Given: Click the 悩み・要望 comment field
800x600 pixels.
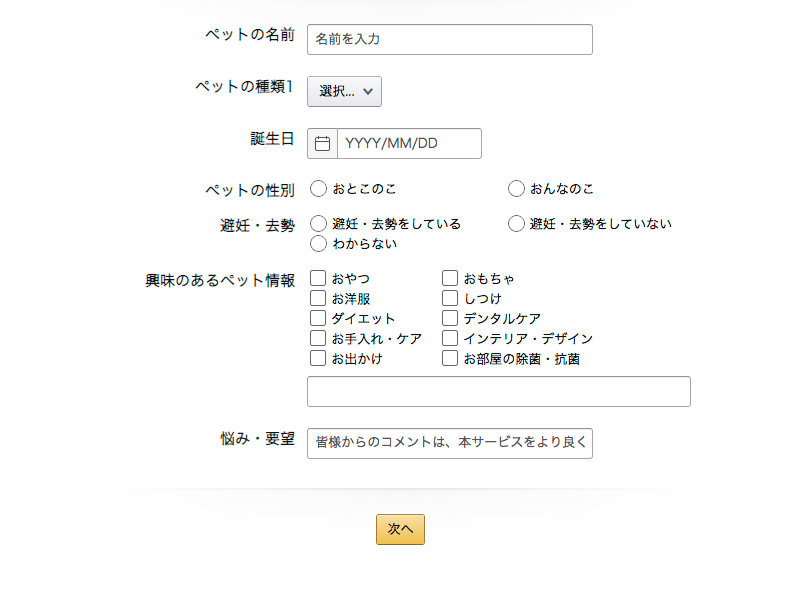Looking at the screenshot, I should (x=449, y=443).
